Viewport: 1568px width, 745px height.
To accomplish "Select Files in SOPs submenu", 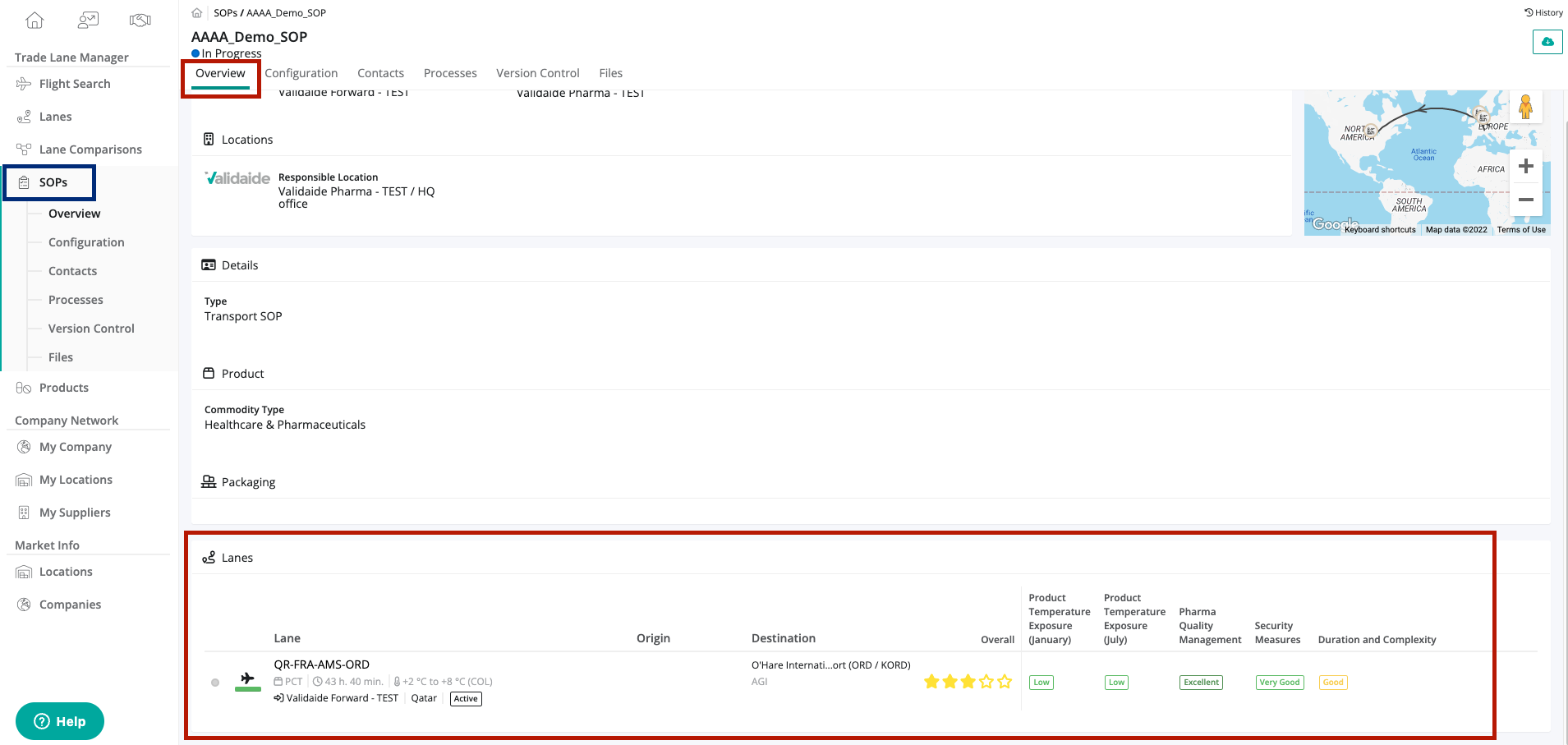I will click(61, 357).
